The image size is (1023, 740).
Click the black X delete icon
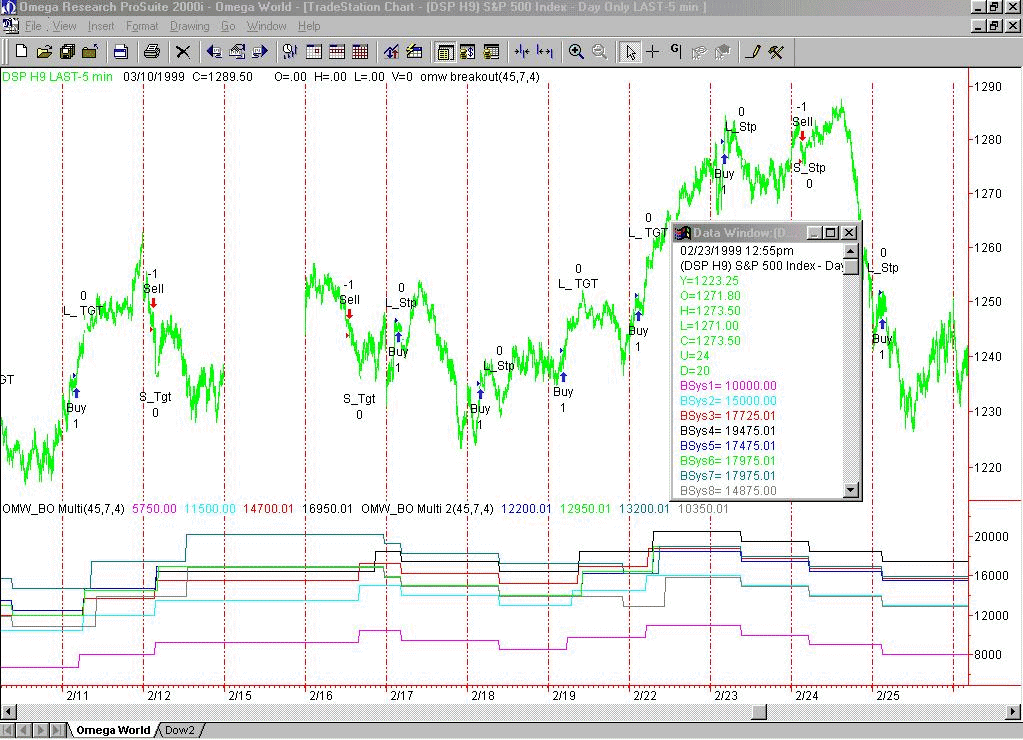coord(183,52)
